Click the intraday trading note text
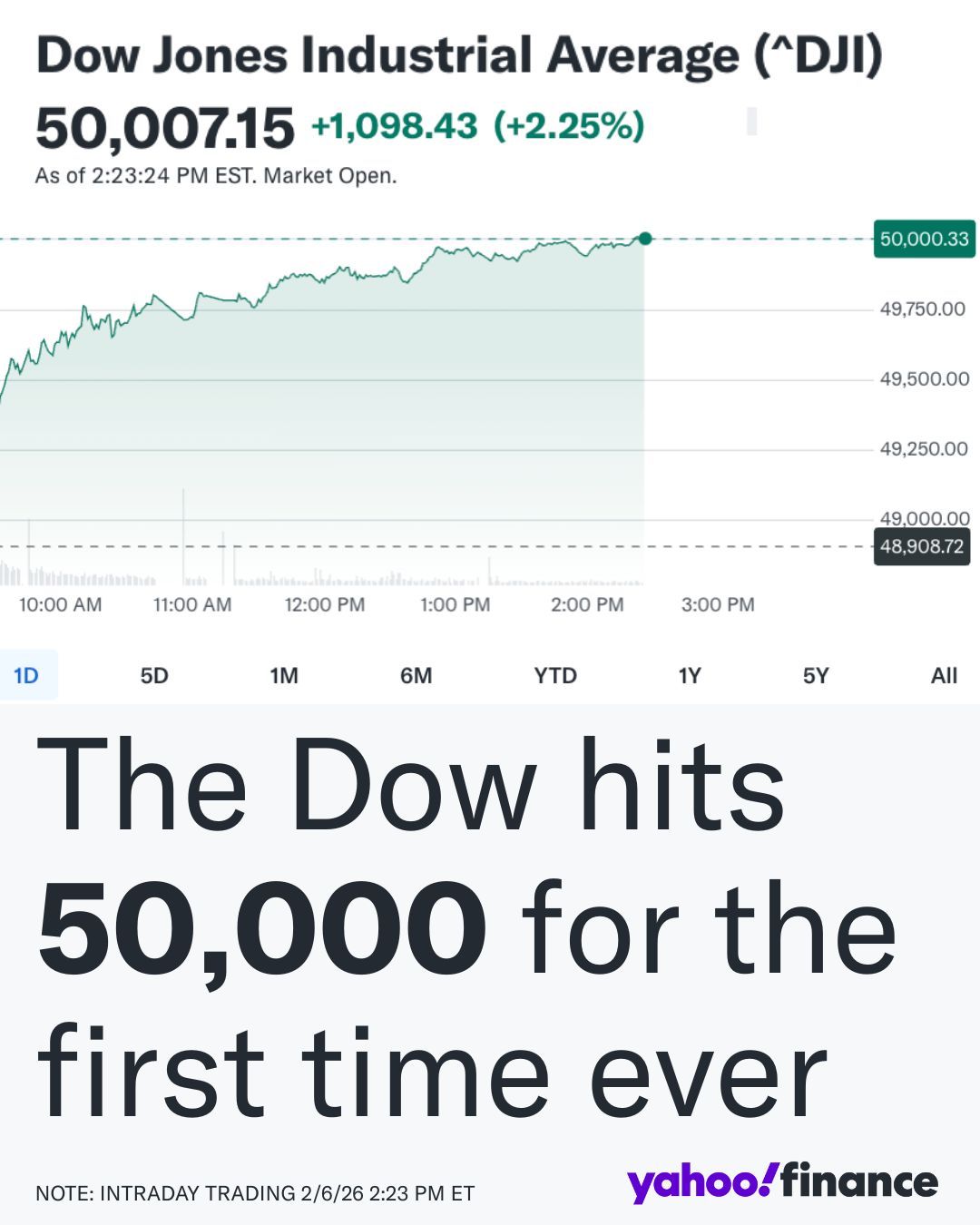 [255, 1193]
